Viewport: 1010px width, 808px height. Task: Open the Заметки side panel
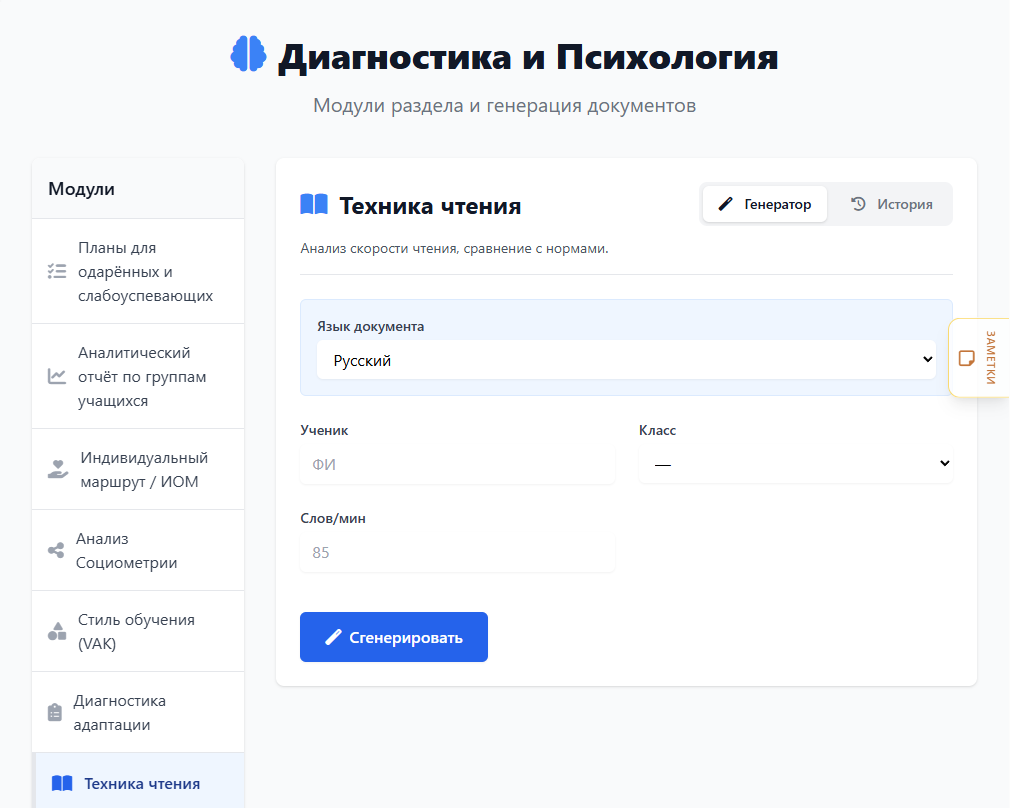click(979, 358)
